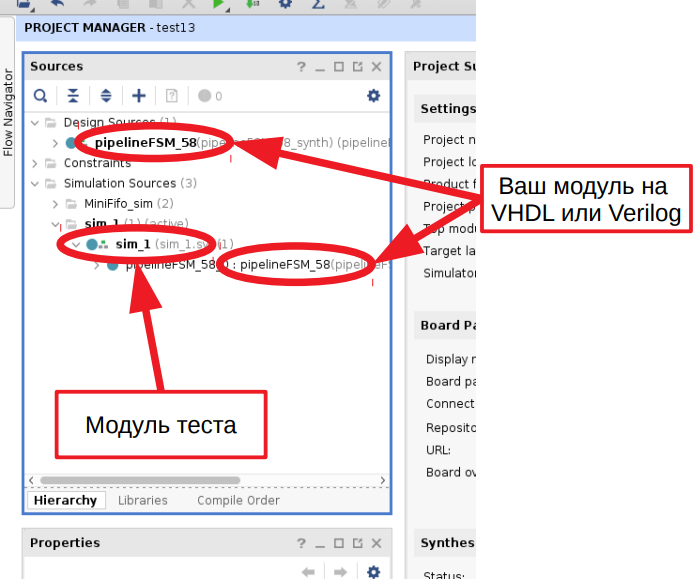Click the Sources horizontal scrollbar

pos(140,481)
